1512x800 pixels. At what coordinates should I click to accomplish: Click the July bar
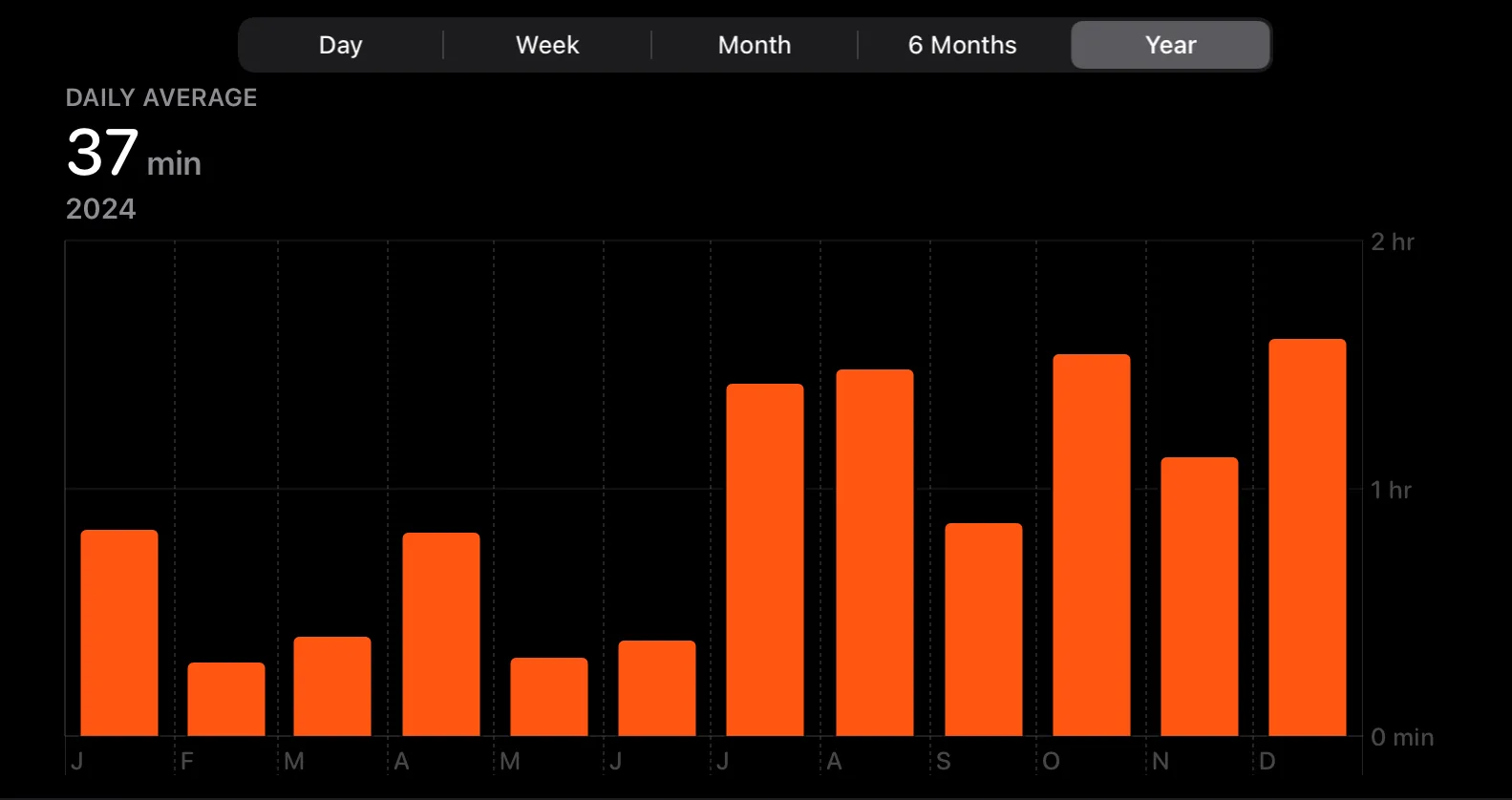coord(765,559)
